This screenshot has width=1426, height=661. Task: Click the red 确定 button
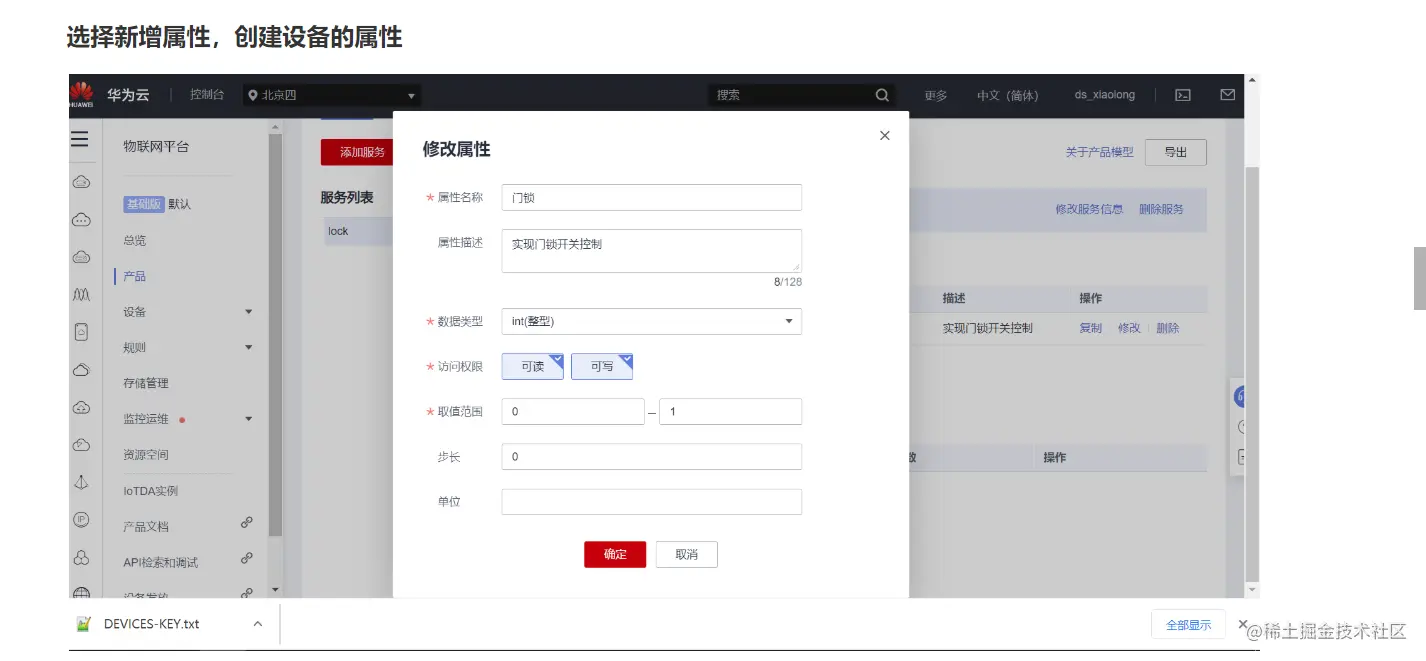click(615, 554)
